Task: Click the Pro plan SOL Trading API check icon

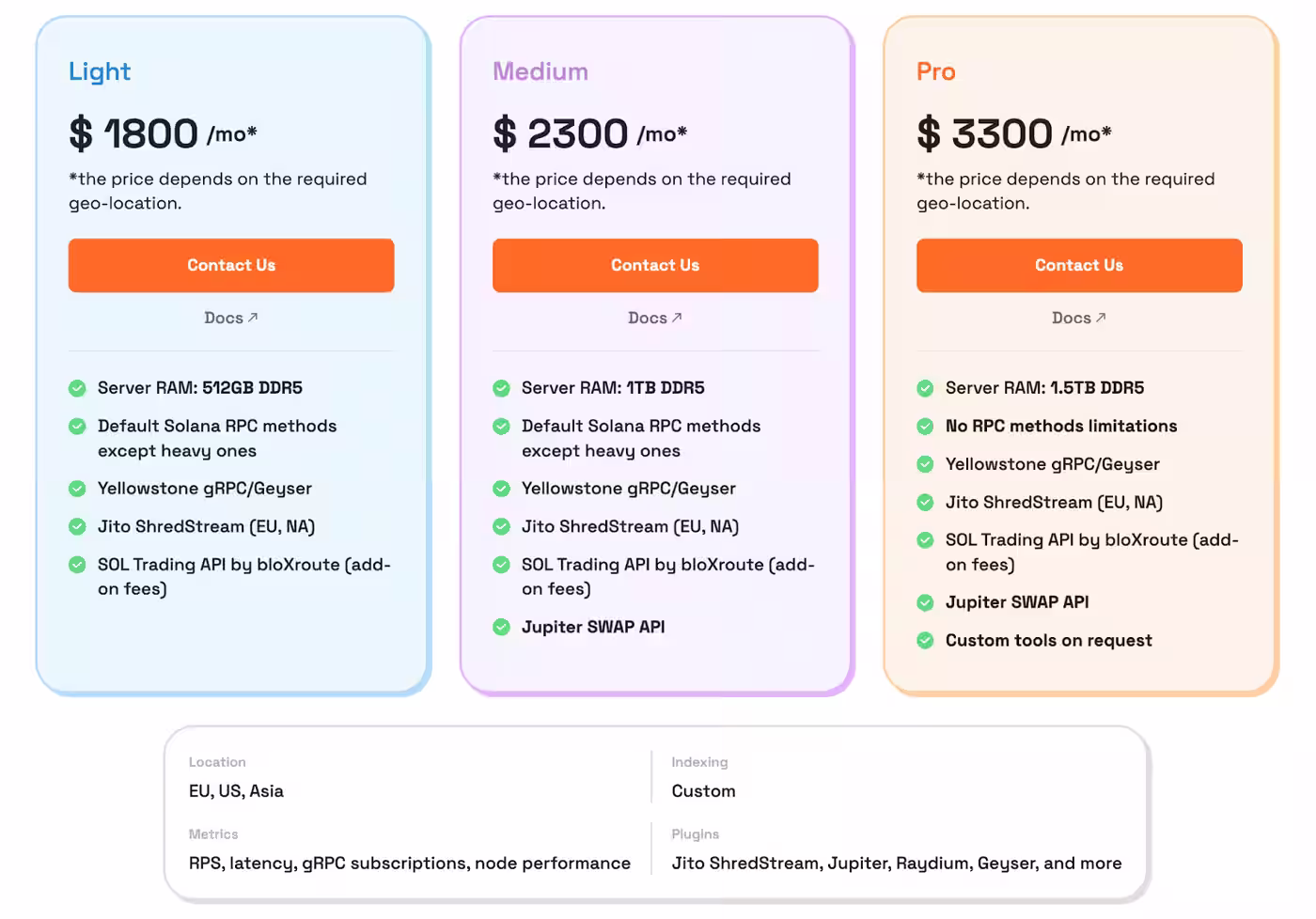Action: pyautogui.click(x=925, y=540)
